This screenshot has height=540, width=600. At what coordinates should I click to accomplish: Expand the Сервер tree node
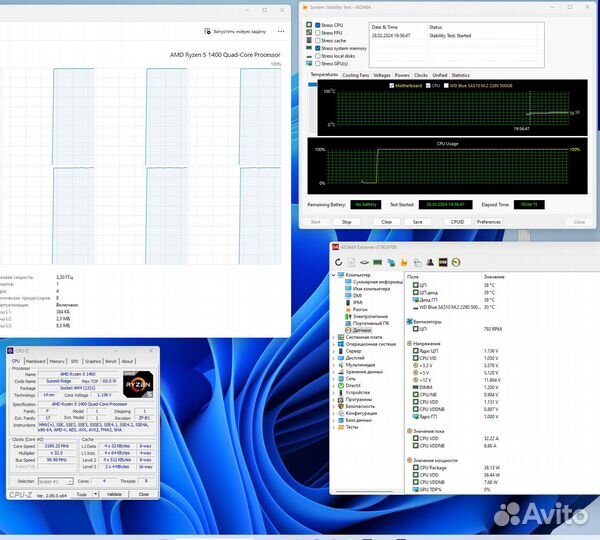pyautogui.click(x=333, y=351)
